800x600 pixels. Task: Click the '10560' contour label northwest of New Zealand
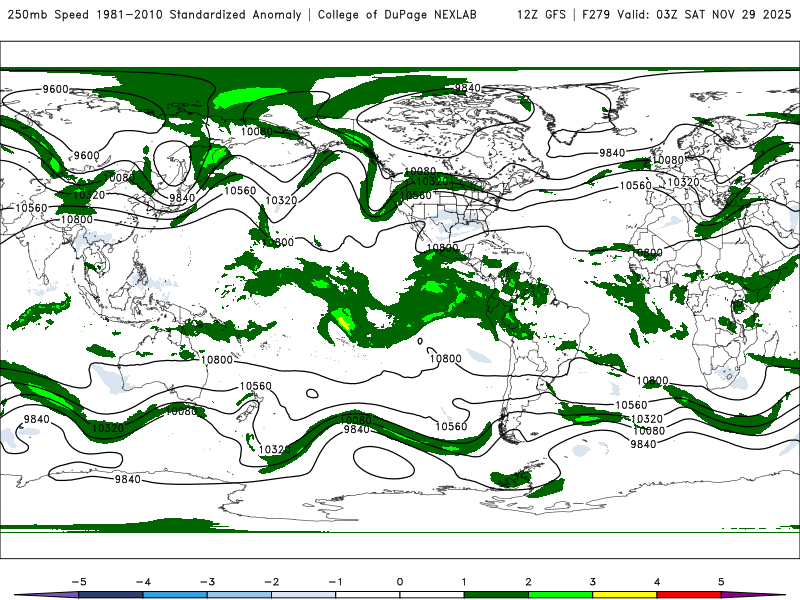(256, 386)
